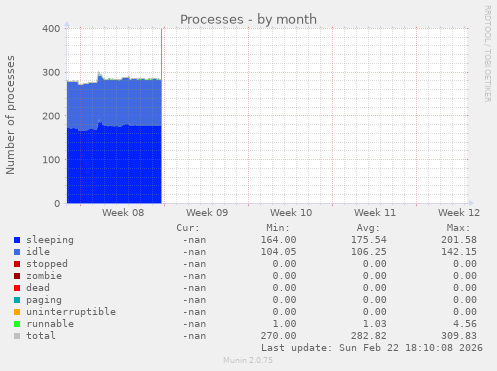Click runnable maximum value 4.56
Viewport: 497px width, 371px height.
465,324
